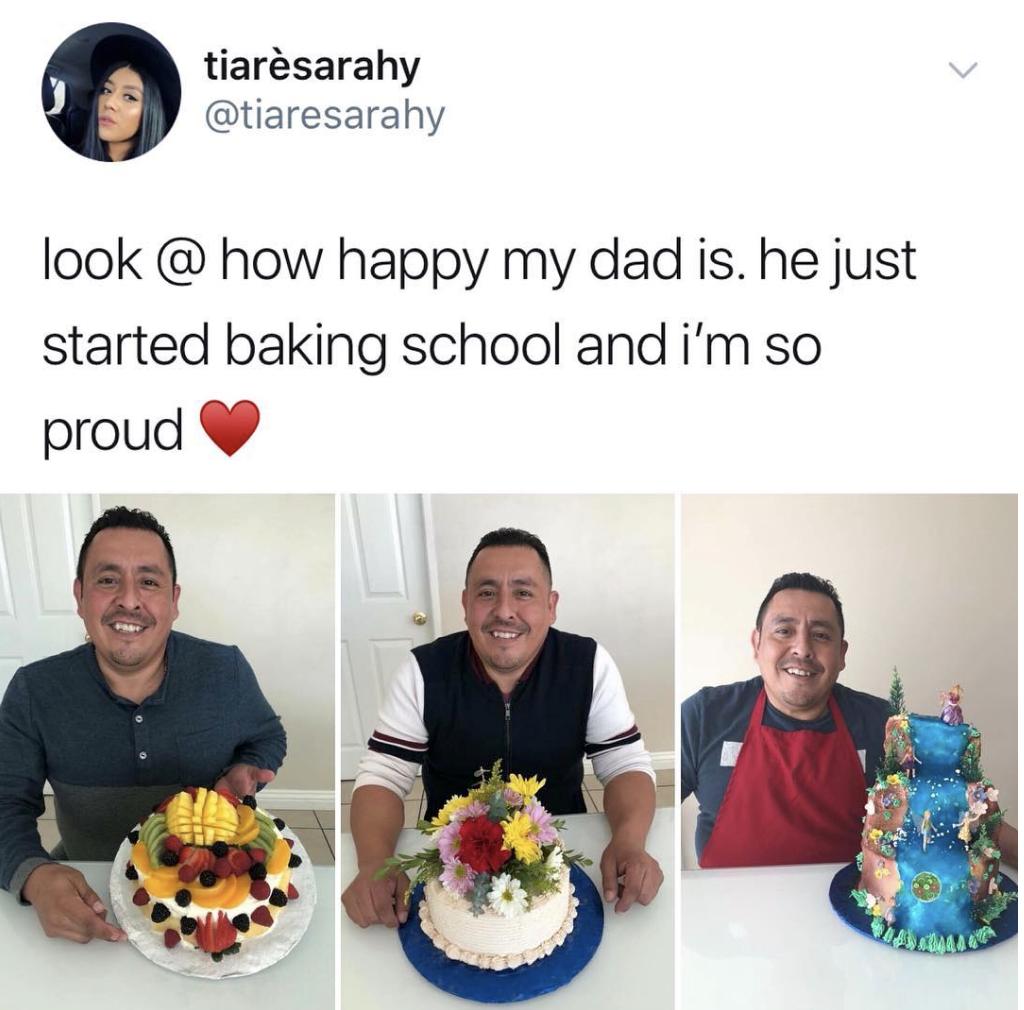Open the @tiaresarahy handle link
This screenshot has height=1010, width=1024.
325,116
